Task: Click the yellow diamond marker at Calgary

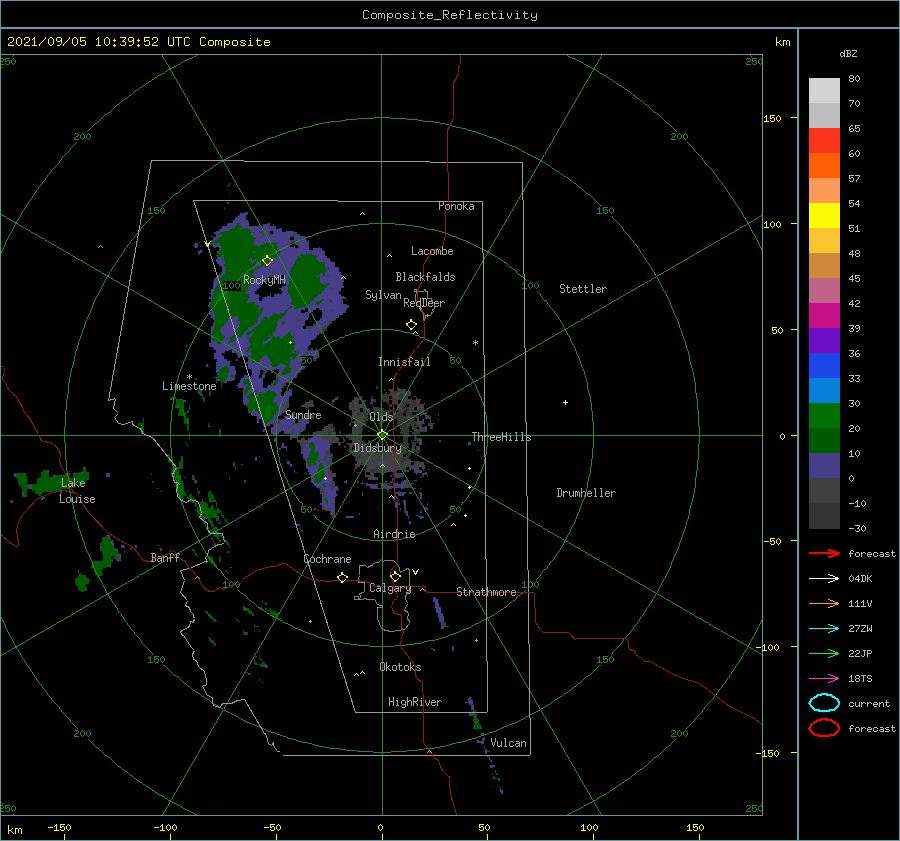Action: pyautogui.click(x=395, y=576)
